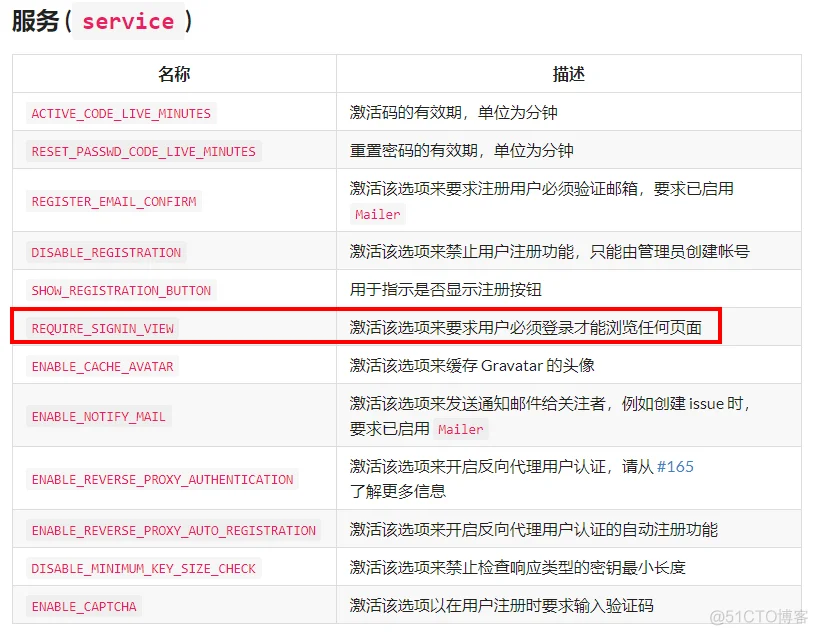818x635 pixels.
Task: Click ENABLE_NOTIFY_MAIL option name
Action: click(x=99, y=416)
